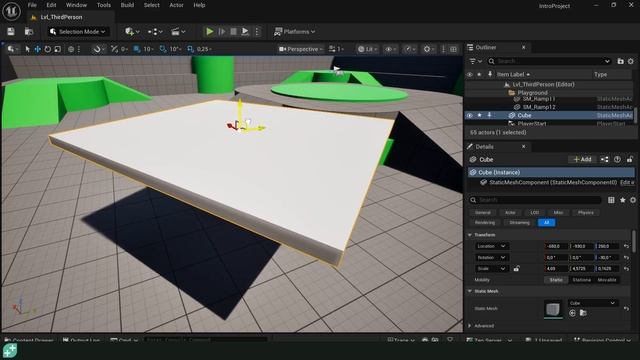Open the viewport Show flags eye menu

[391, 49]
